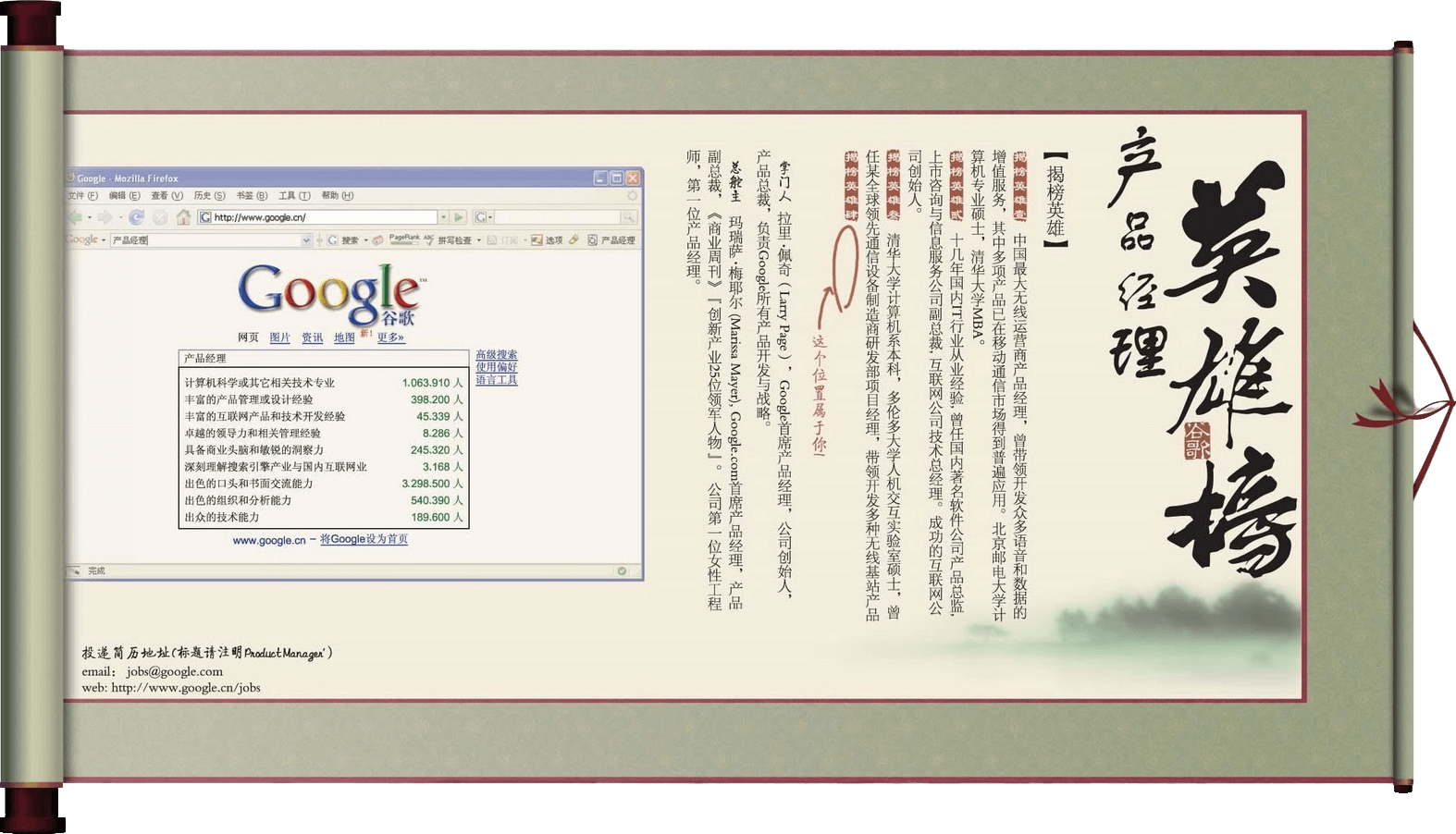The height and width of the screenshot is (834, 1456).
Task: Click the Google toolbar 搜索 button
Action: (x=341, y=240)
